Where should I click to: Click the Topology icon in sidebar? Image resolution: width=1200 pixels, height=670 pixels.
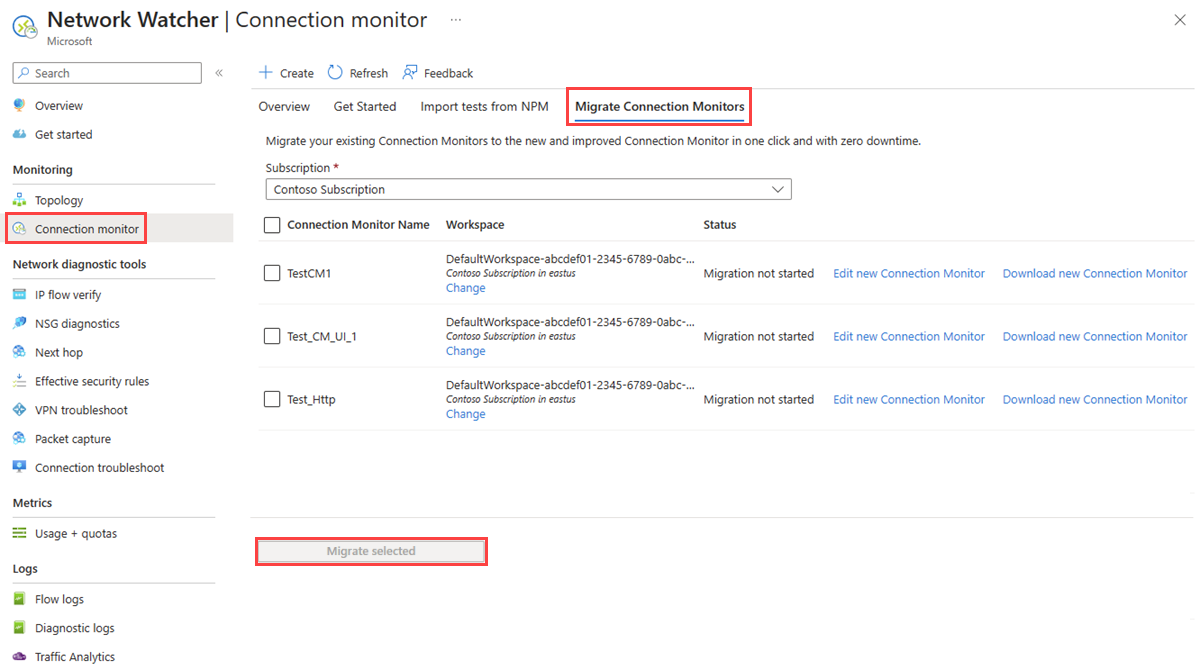coord(19,200)
